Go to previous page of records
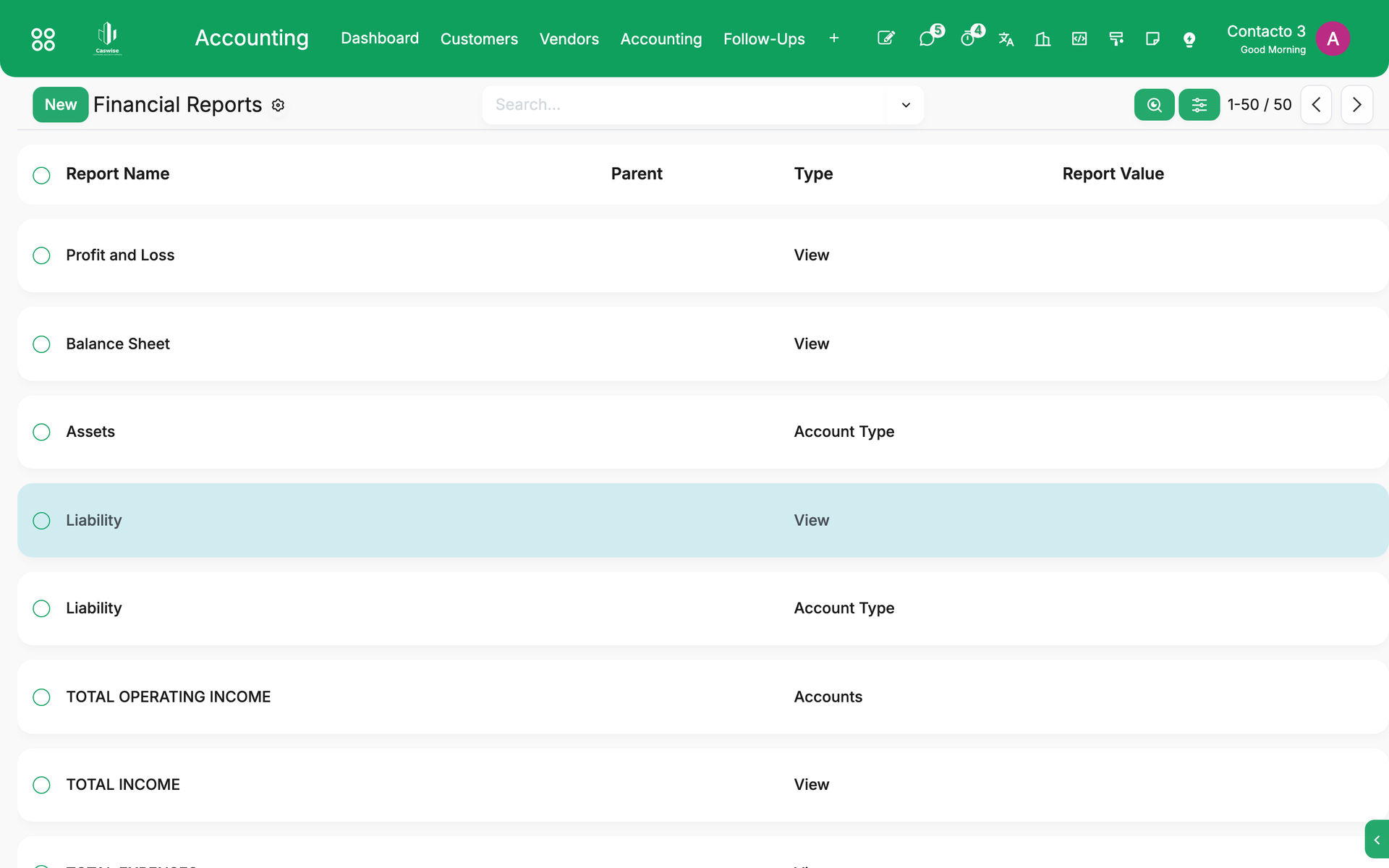Screen dimensions: 1389x868 click(x=1316, y=105)
